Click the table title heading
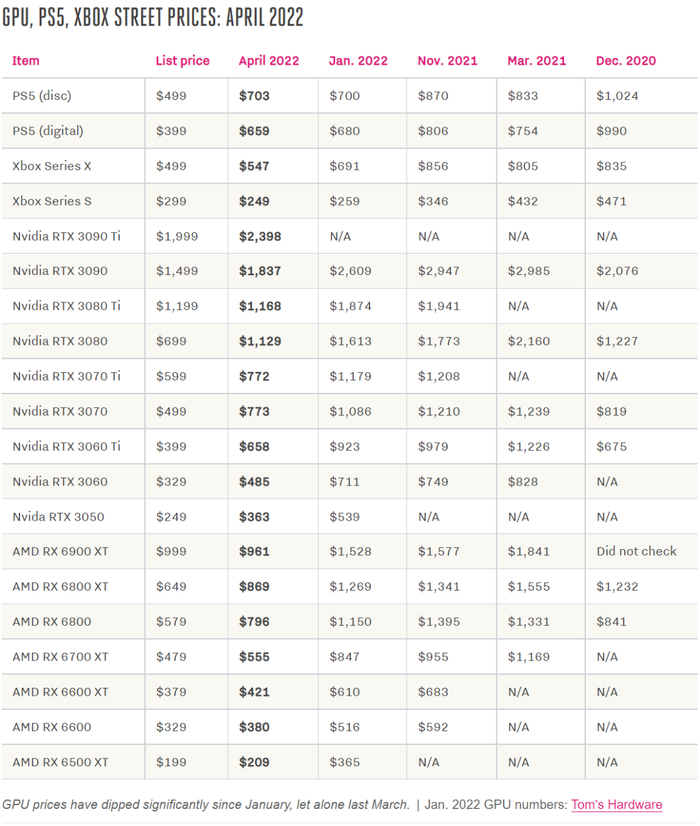Viewport: 700px width, 826px height. 153,19
